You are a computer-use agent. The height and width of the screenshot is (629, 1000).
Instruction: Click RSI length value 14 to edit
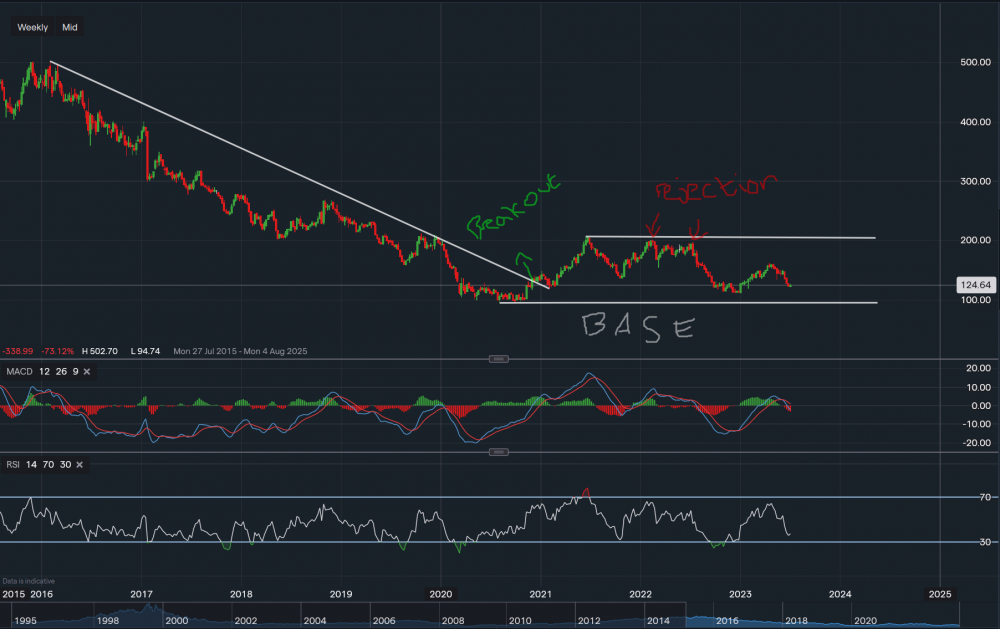click(31, 465)
